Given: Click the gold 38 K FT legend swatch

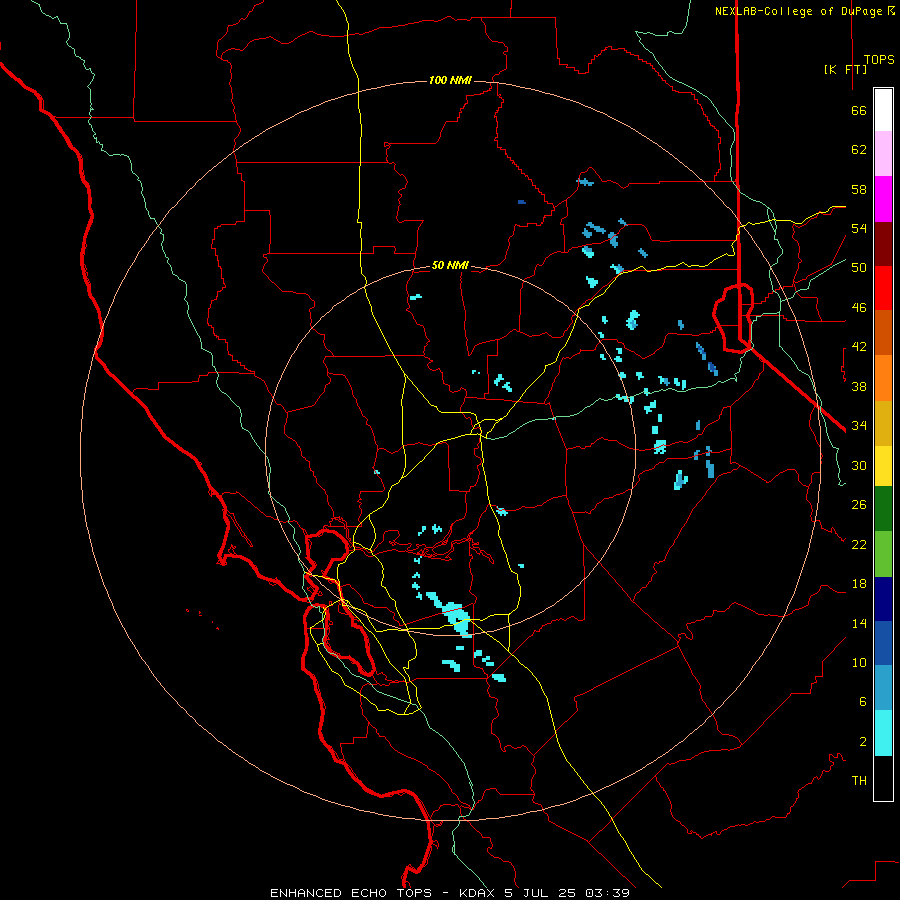Looking at the screenshot, I should click(883, 423).
